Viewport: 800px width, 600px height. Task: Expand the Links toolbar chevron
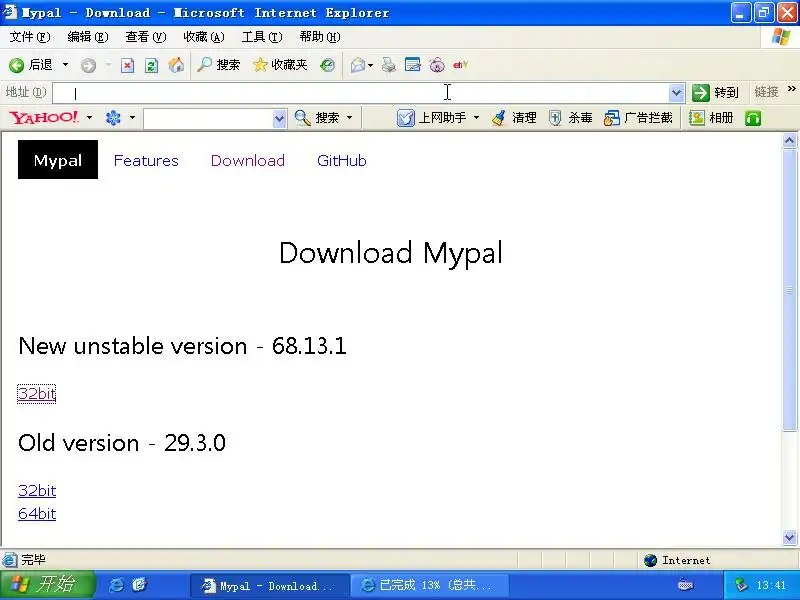791,89
